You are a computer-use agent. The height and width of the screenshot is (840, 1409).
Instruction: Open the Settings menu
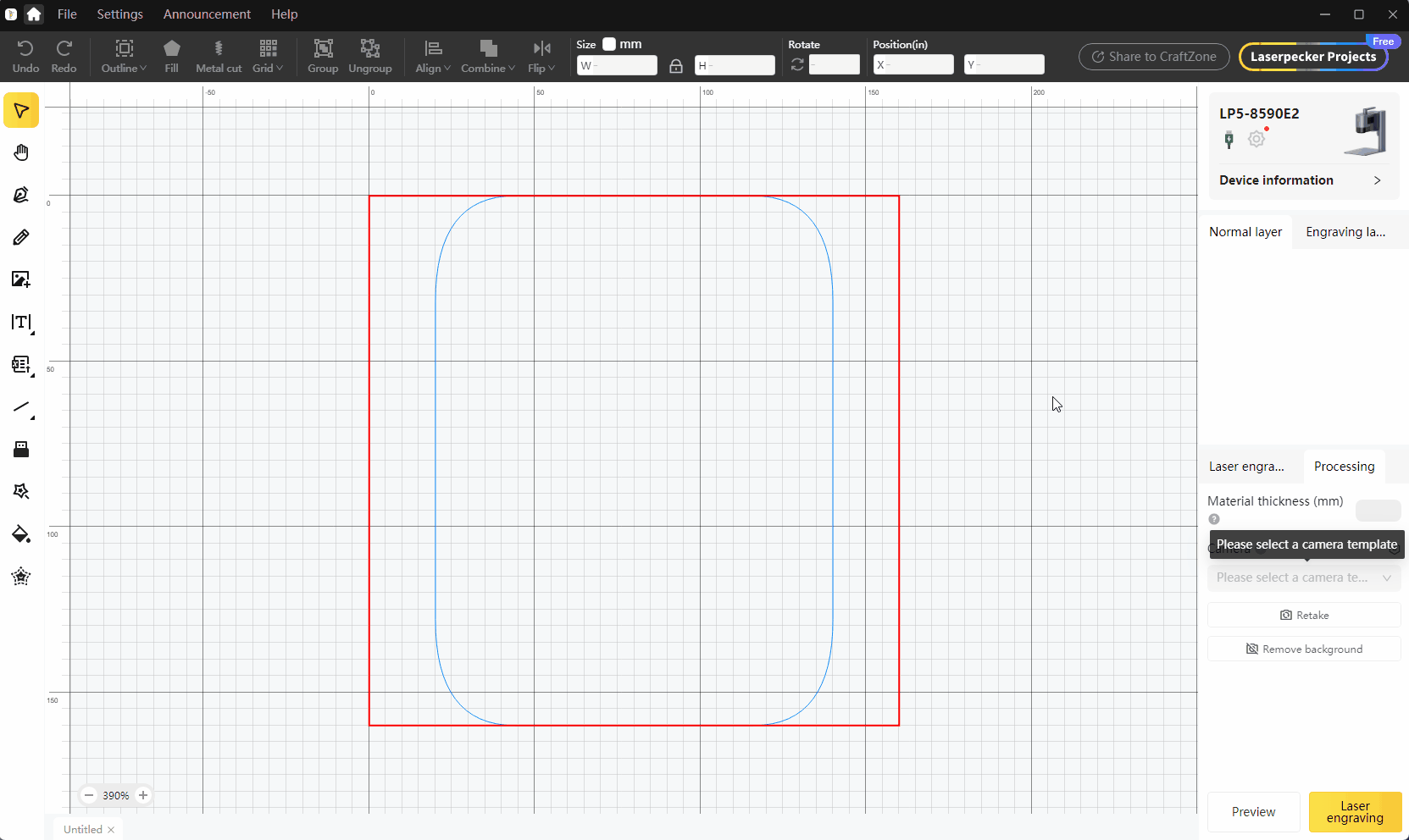[x=119, y=14]
